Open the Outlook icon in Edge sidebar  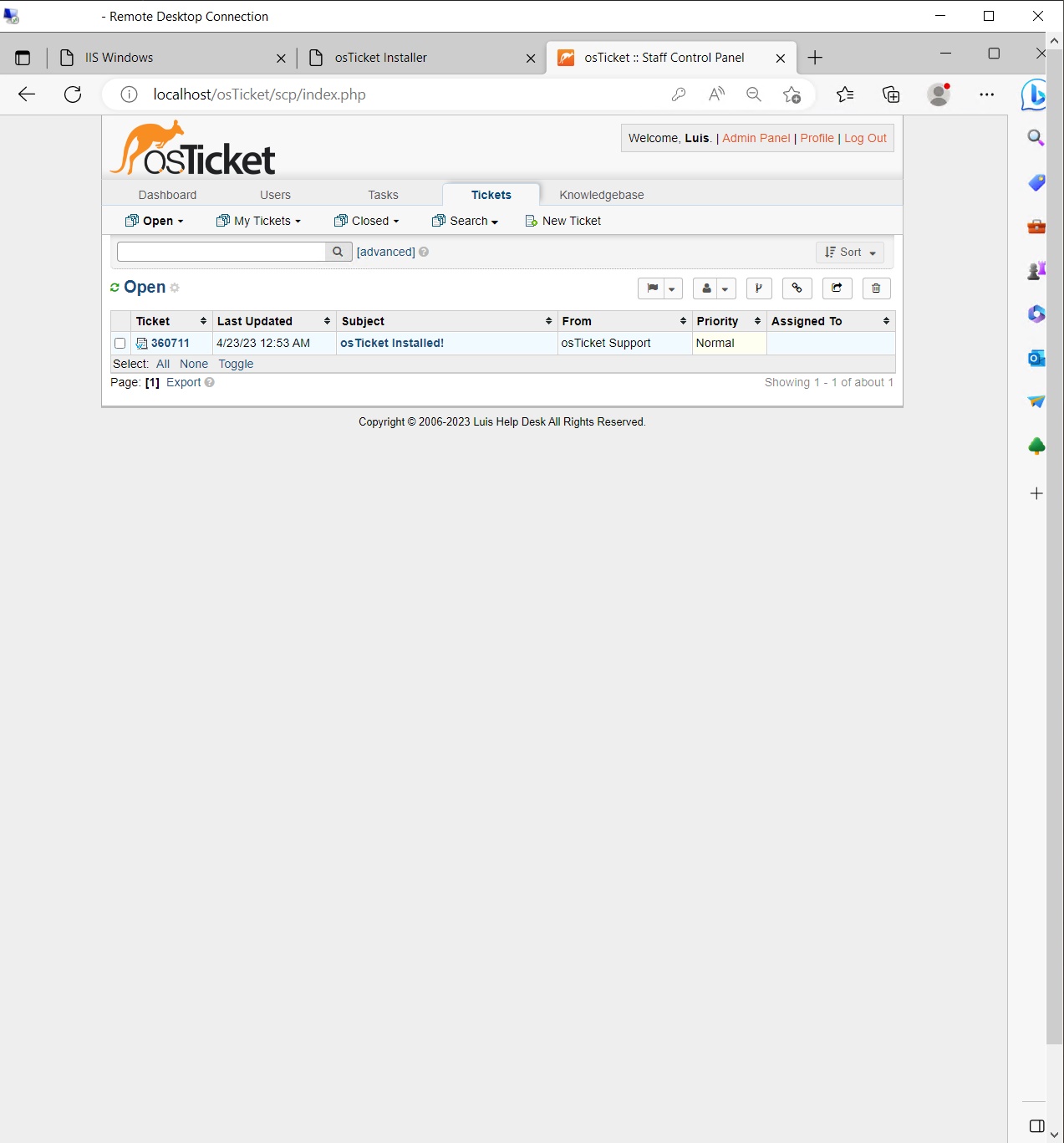click(x=1036, y=358)
